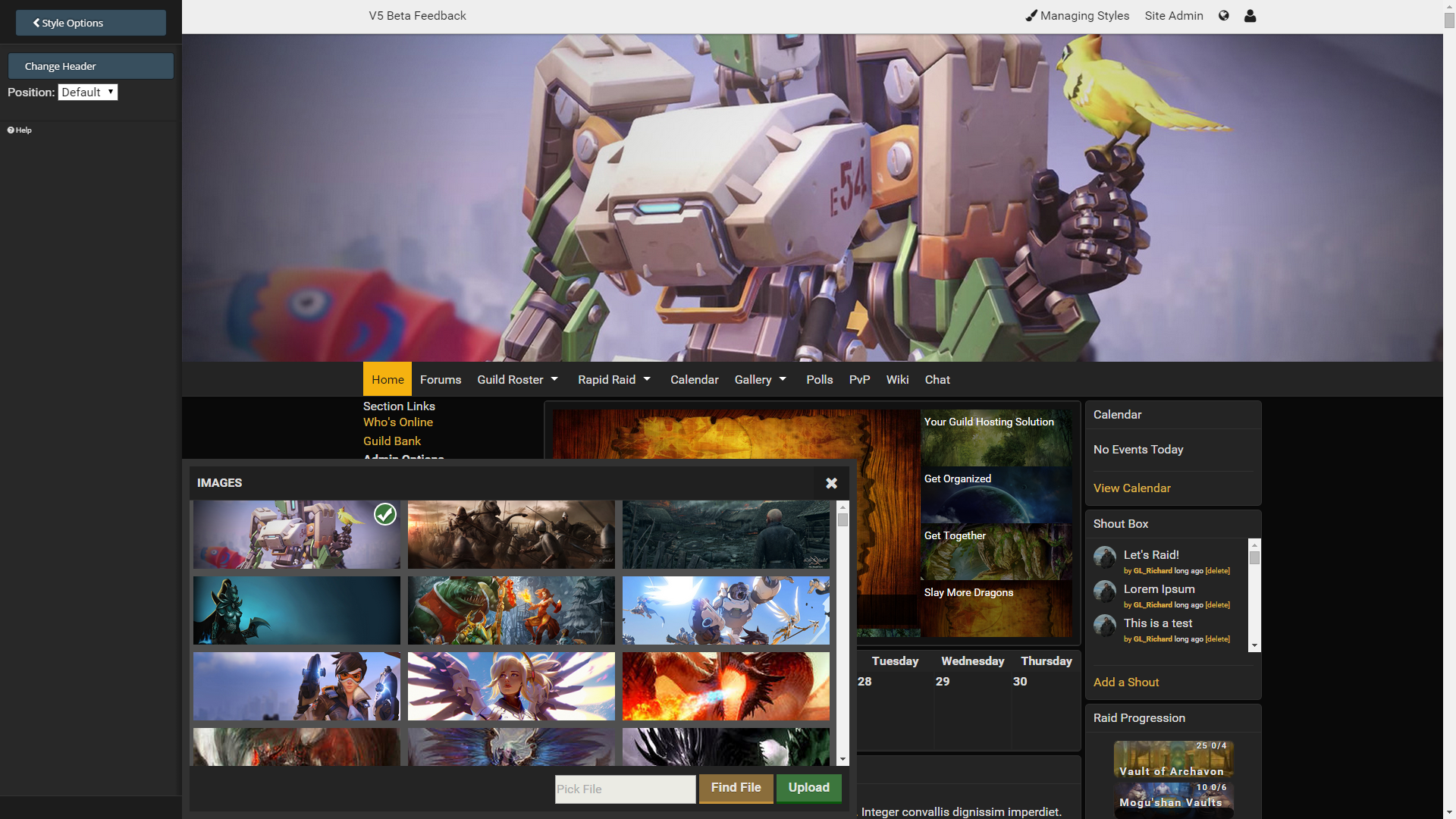Open the Home nav tab
Screen dimensions: 1456x819
click(388, 379)
